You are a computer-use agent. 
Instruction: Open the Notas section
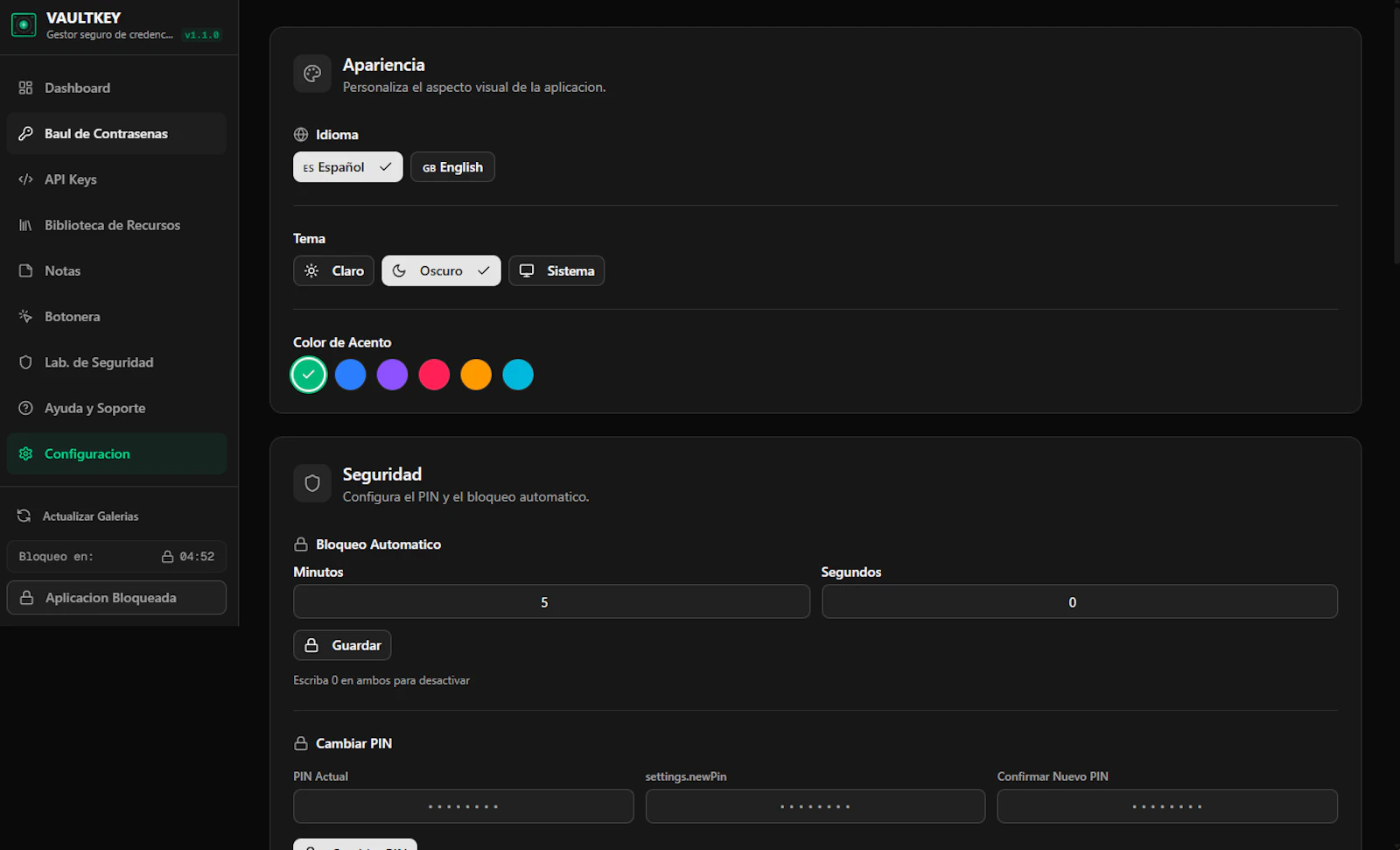pyautogui.click(x=116, y=270)
